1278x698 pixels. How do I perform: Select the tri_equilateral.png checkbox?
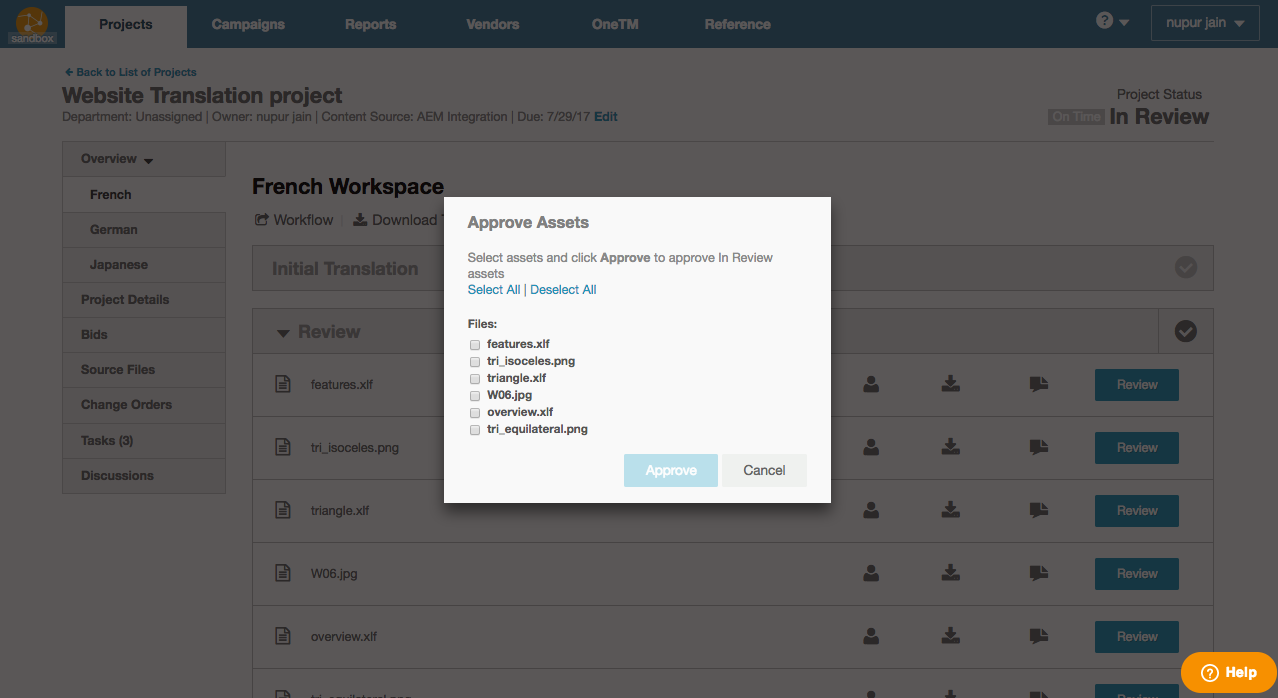pos(475,430)
